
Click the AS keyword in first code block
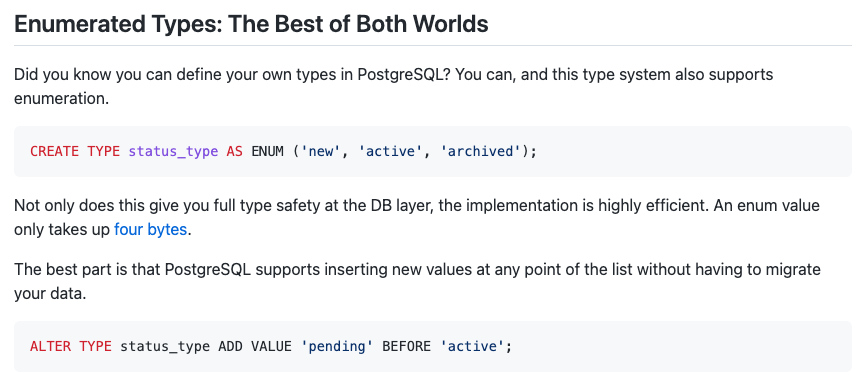[x=234, y=151]
